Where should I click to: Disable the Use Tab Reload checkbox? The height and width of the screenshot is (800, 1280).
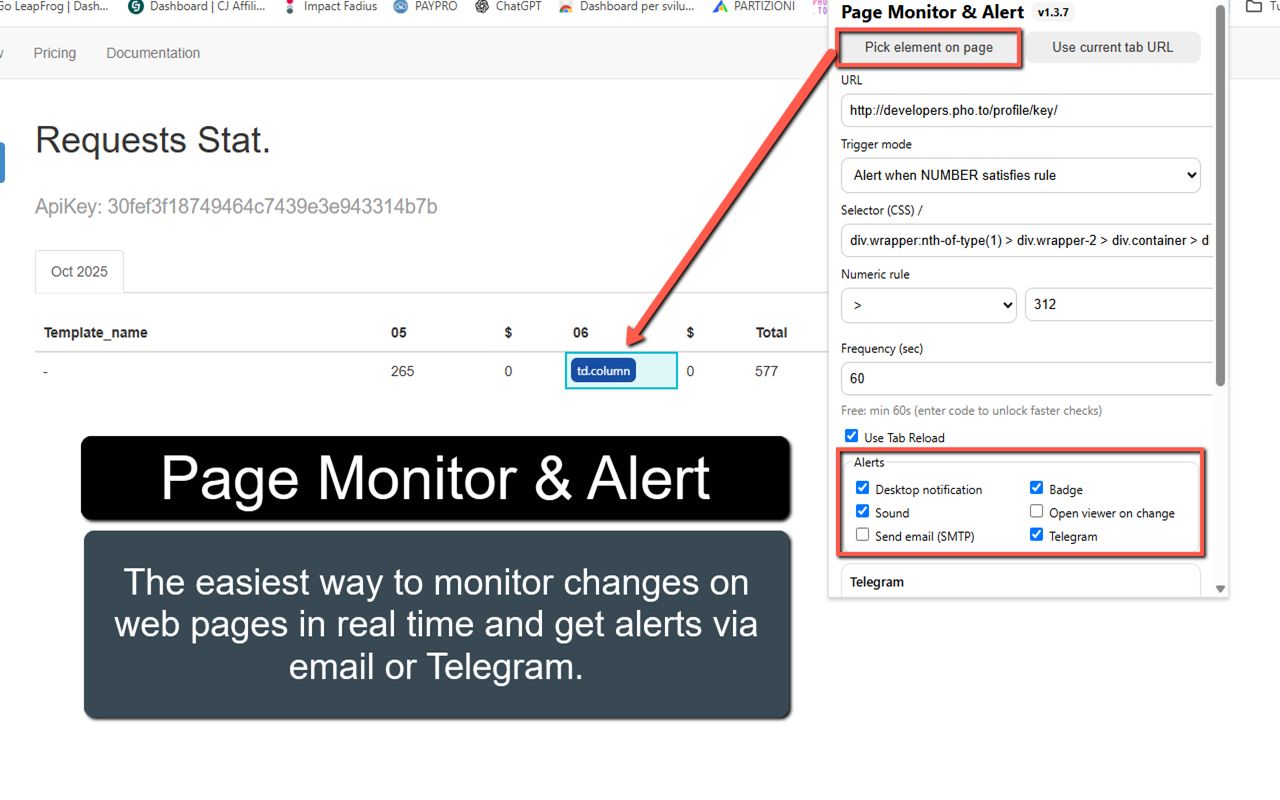tap(851, 435)
